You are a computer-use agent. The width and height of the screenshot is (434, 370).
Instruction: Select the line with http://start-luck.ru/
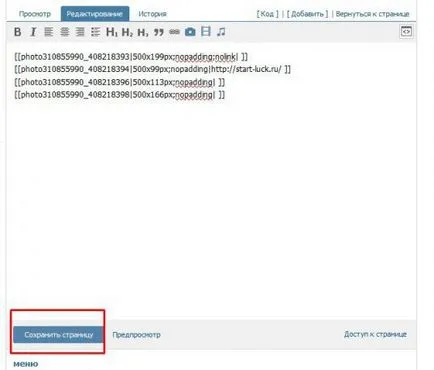152,69
